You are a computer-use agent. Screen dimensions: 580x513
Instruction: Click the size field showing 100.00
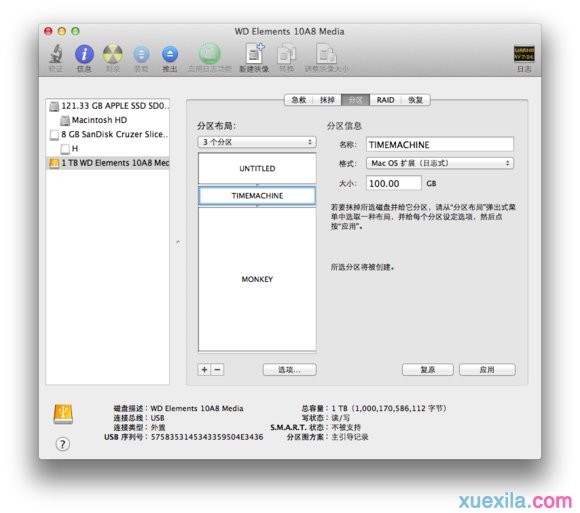tap(394, 183)
